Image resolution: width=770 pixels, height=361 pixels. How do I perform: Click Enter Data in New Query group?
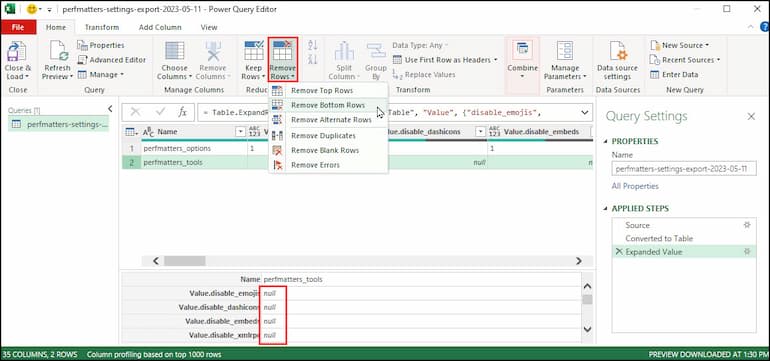pos(673,75)
